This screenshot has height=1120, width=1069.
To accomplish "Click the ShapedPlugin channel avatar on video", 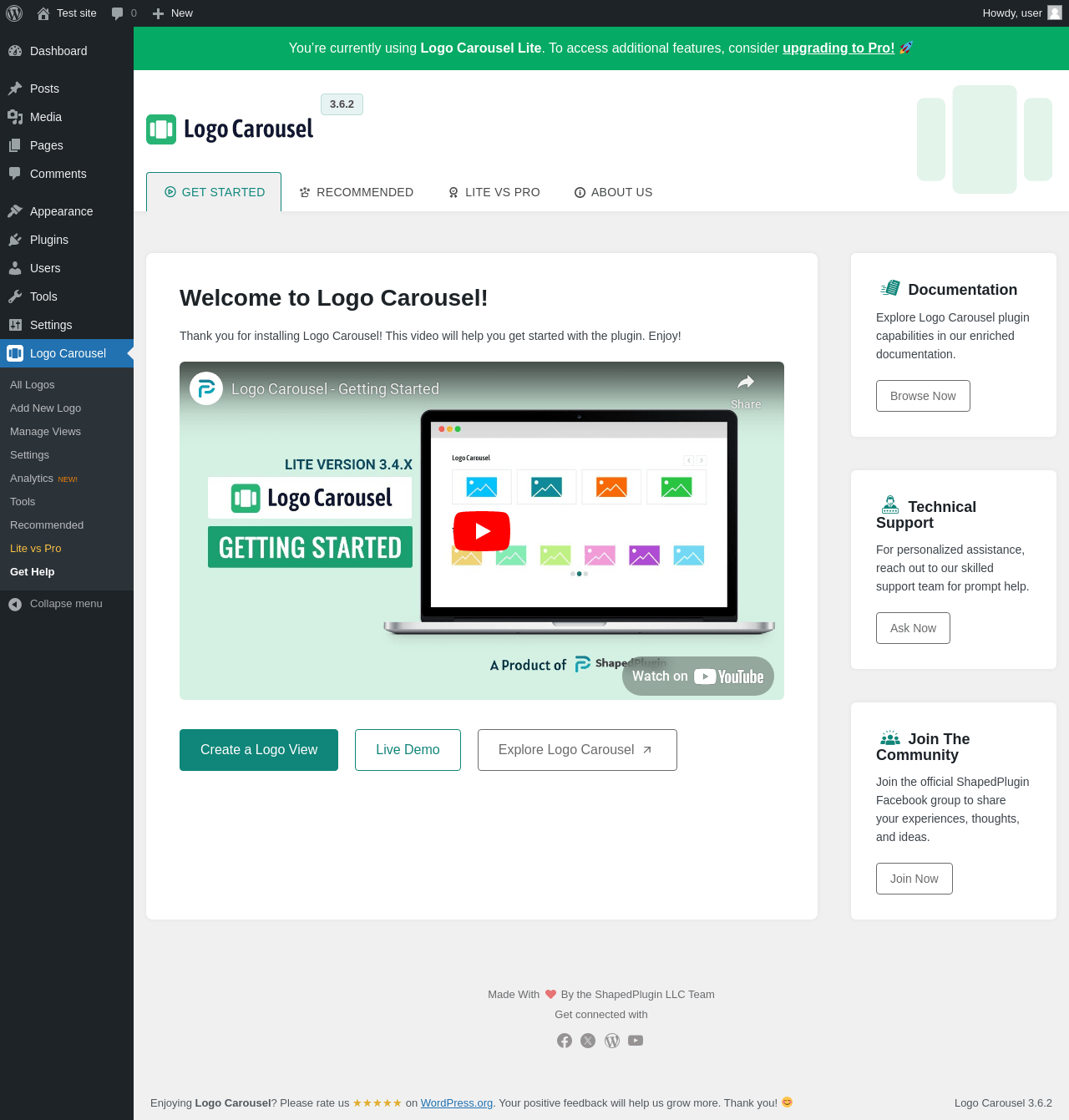I will pyautogui.click(x=206, y=388).
